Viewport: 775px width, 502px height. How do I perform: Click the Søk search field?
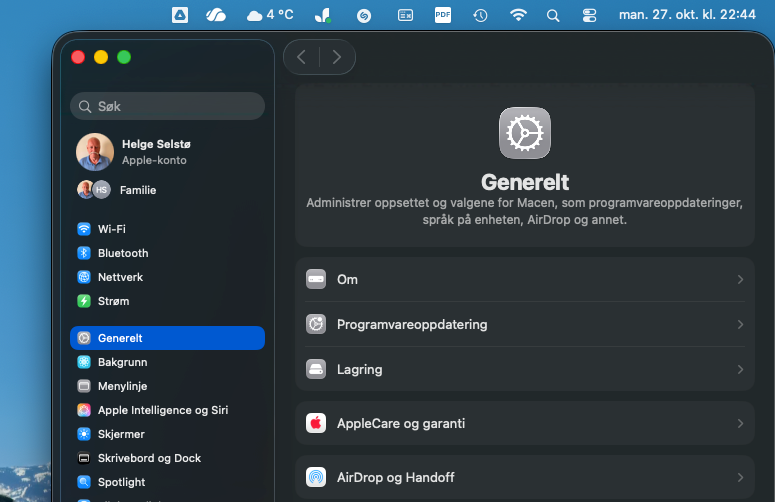[x=167, y=106]
